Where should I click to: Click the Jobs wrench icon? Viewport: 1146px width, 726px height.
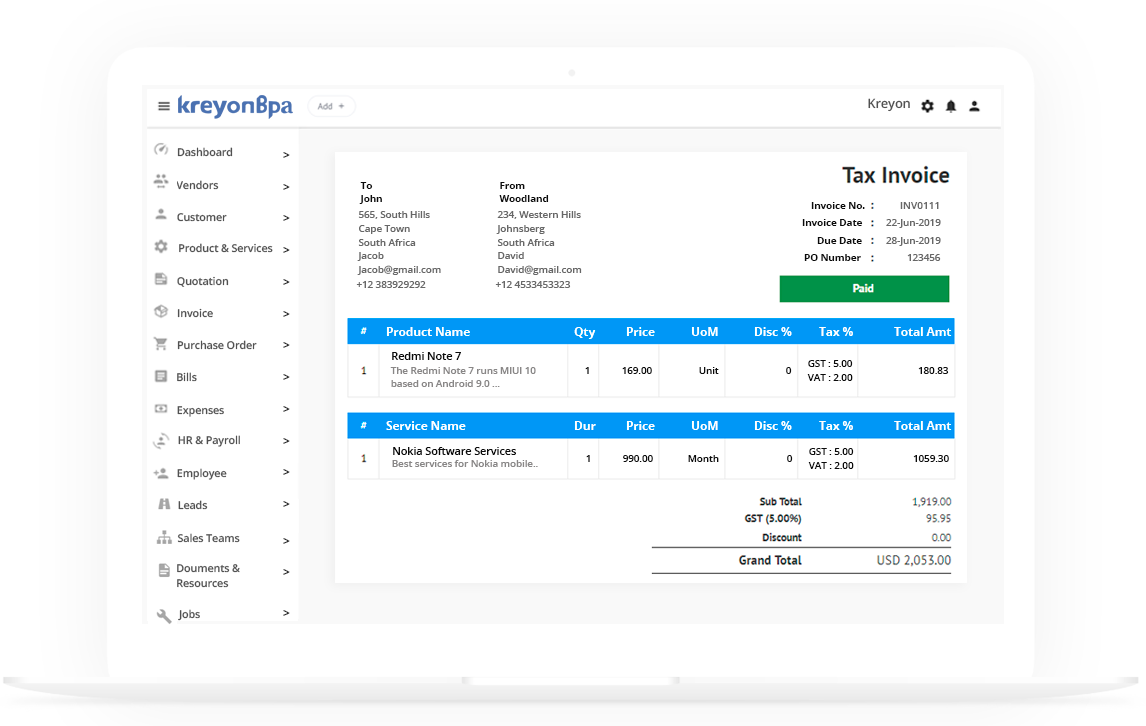coord(164,615)
